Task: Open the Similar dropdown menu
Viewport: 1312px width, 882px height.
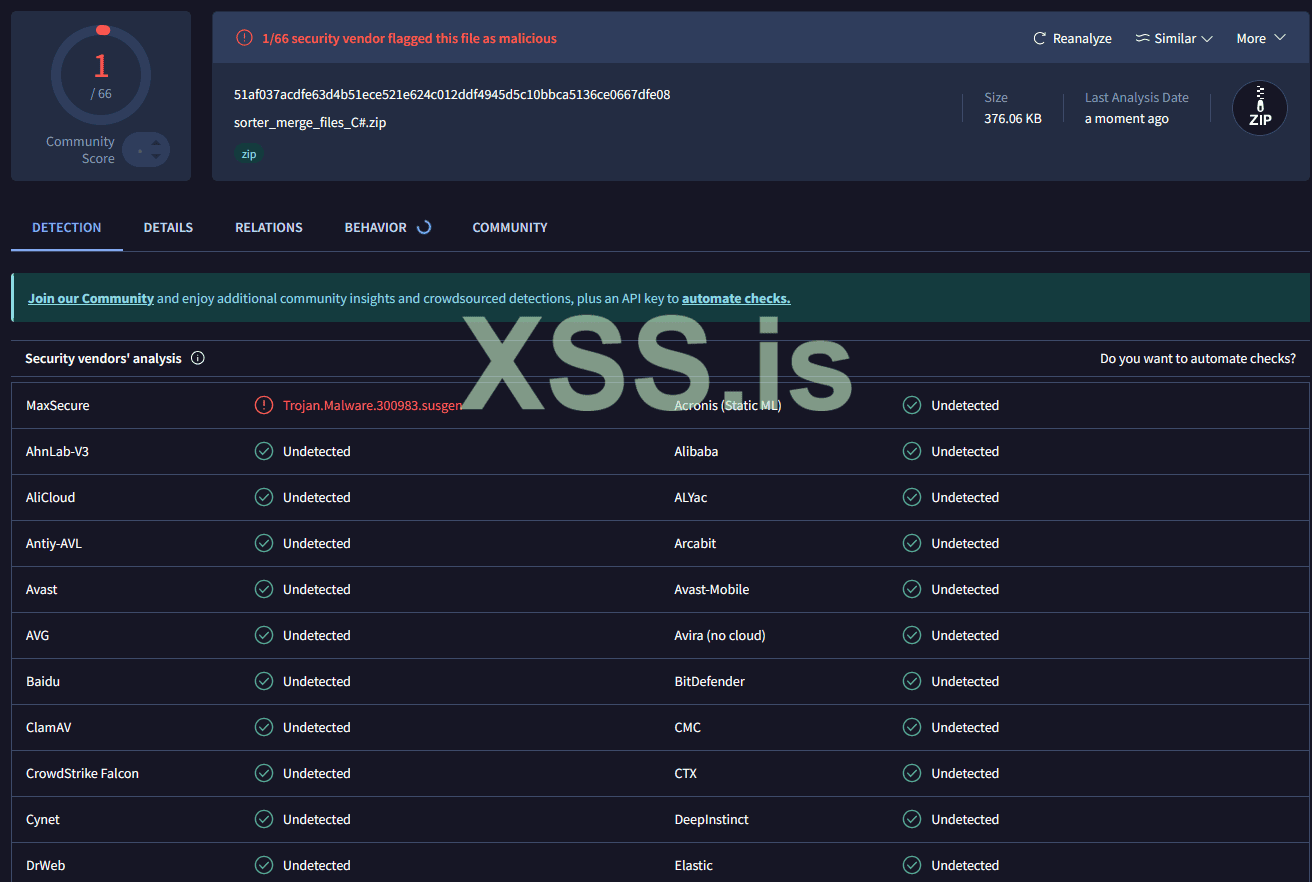Action: click(1174, 38)
